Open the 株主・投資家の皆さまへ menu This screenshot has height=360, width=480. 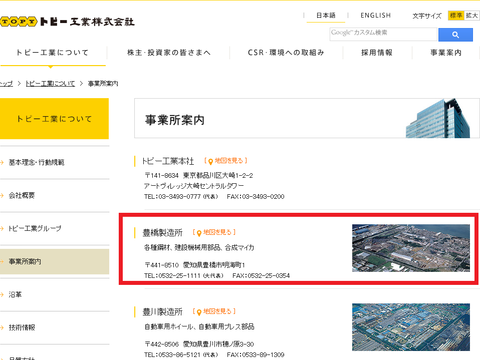pyautogui.click(x=169, y=53)
